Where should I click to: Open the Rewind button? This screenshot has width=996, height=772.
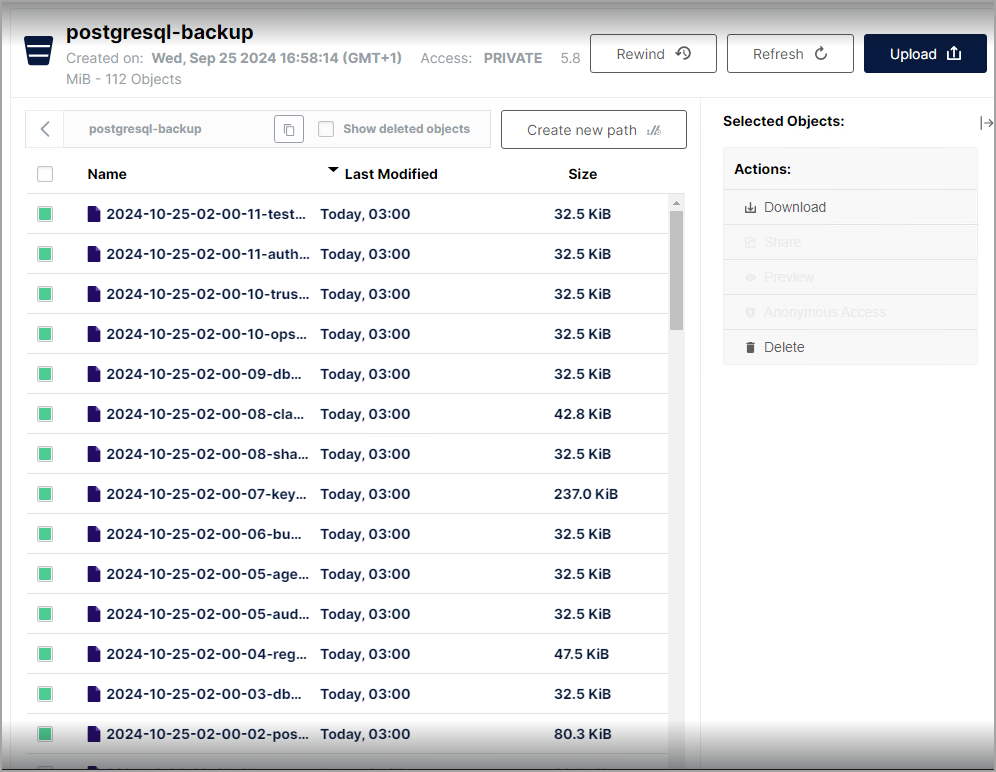click(653, 54)
